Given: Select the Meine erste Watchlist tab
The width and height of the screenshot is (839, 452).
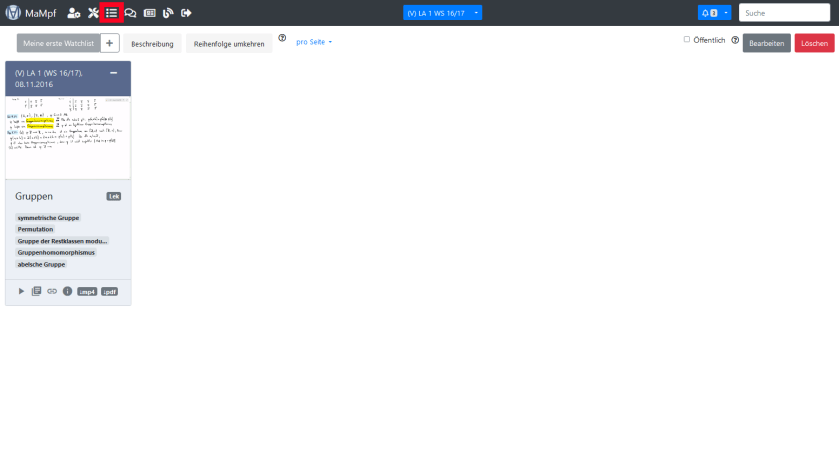Looking at the screenshot, I should pyautogui.click(x=57, y=43).
